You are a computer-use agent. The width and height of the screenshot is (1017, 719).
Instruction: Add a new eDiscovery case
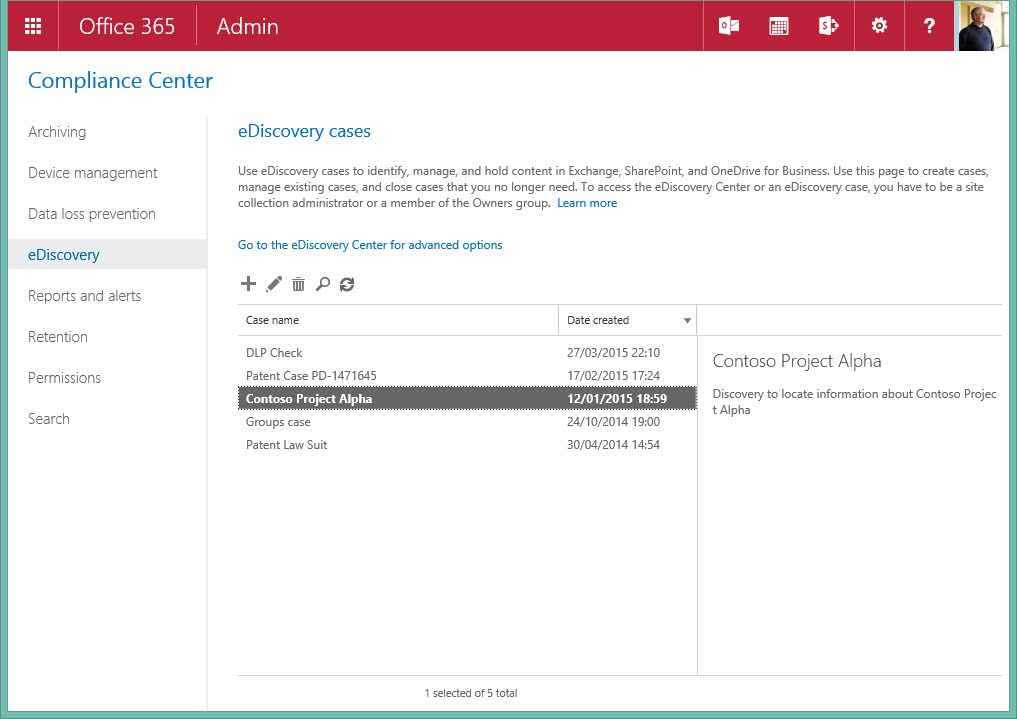pyautogui.click(x=249, y=284)
